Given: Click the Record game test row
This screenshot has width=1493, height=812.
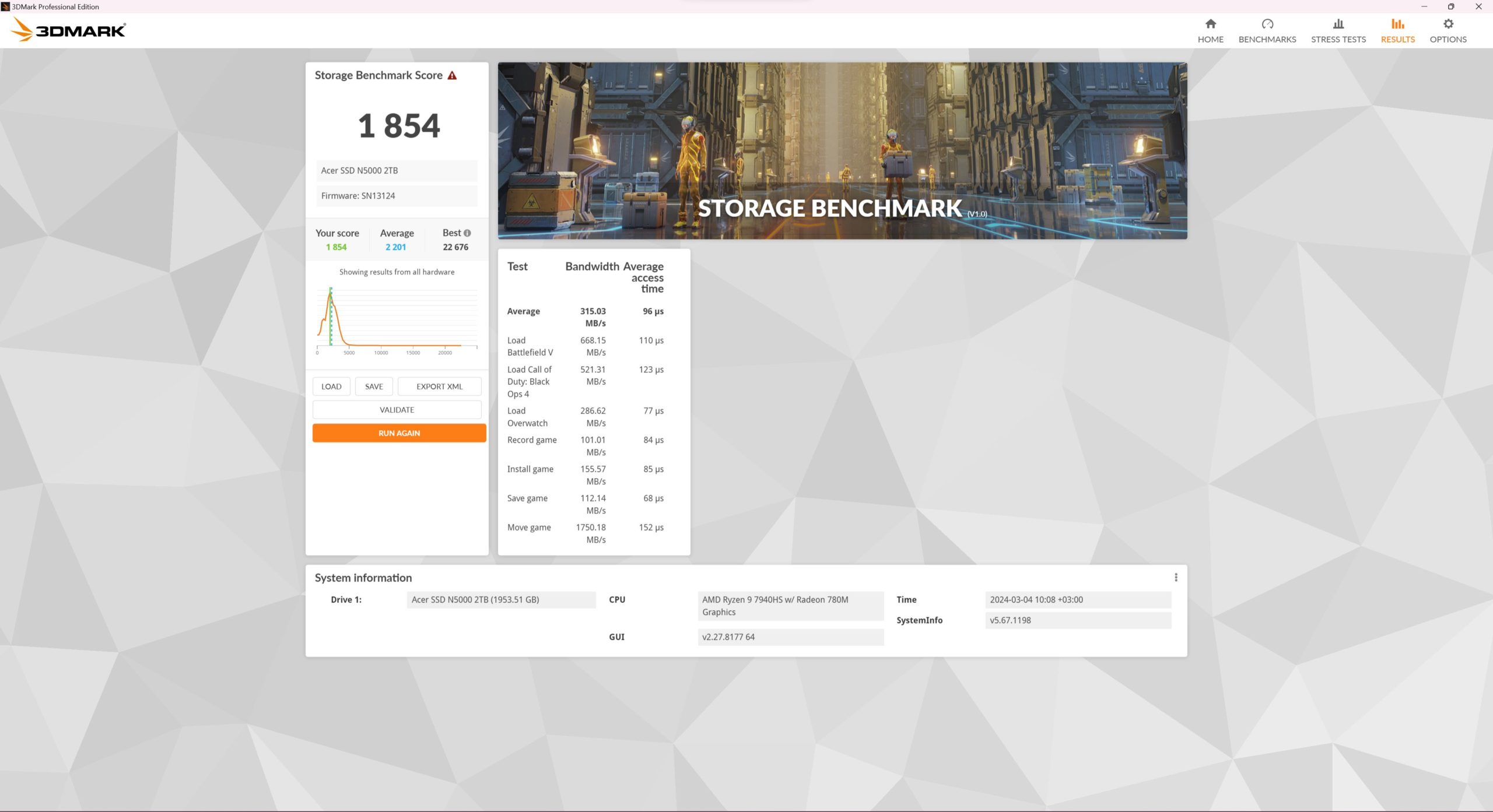Looking at the screenshot, I should [x=586, y=446].
